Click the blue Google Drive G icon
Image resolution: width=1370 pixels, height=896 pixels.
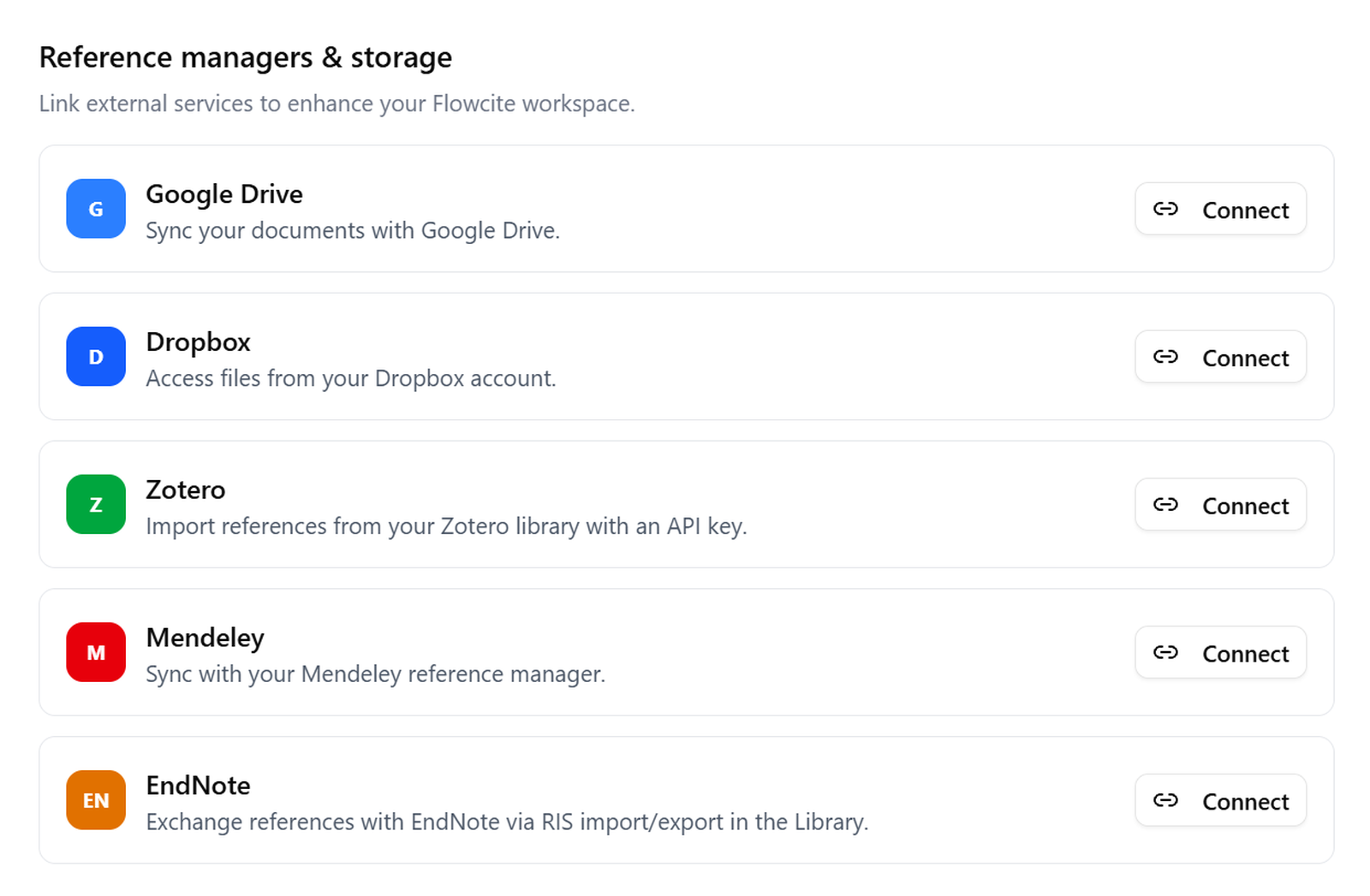pos(96,209)
